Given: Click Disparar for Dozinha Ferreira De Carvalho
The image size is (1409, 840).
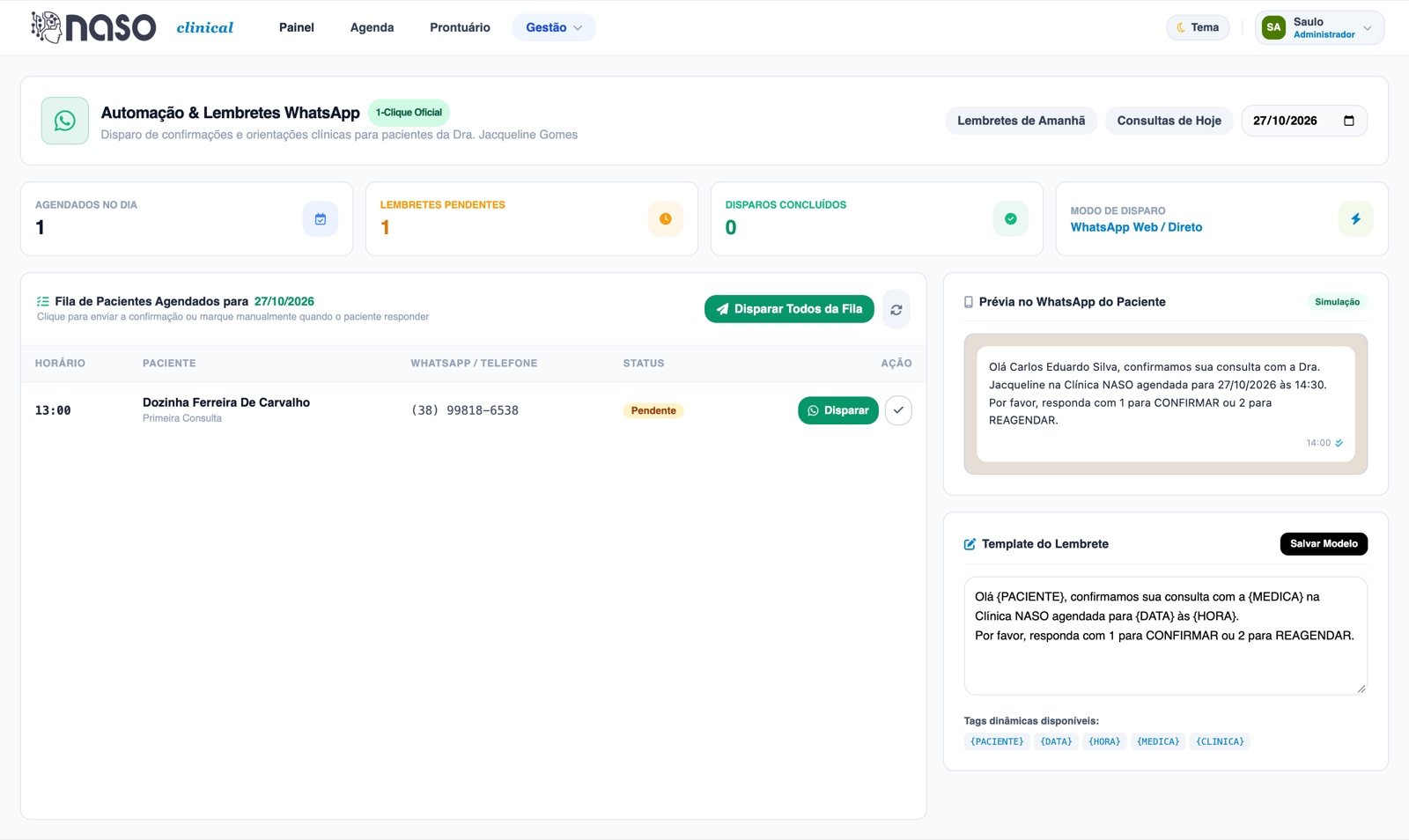Looking at the screenshot, I should click(x=838, y=410).
